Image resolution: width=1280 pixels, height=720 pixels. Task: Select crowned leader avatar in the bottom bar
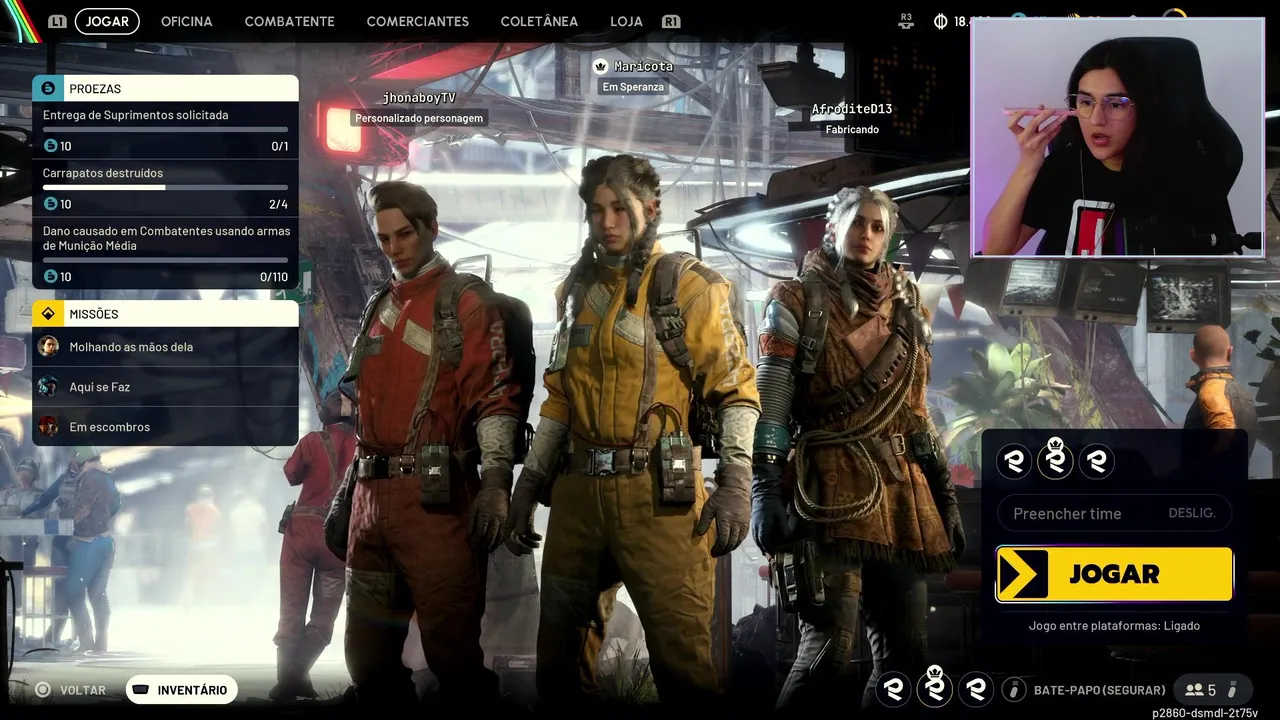coord(935,689)
